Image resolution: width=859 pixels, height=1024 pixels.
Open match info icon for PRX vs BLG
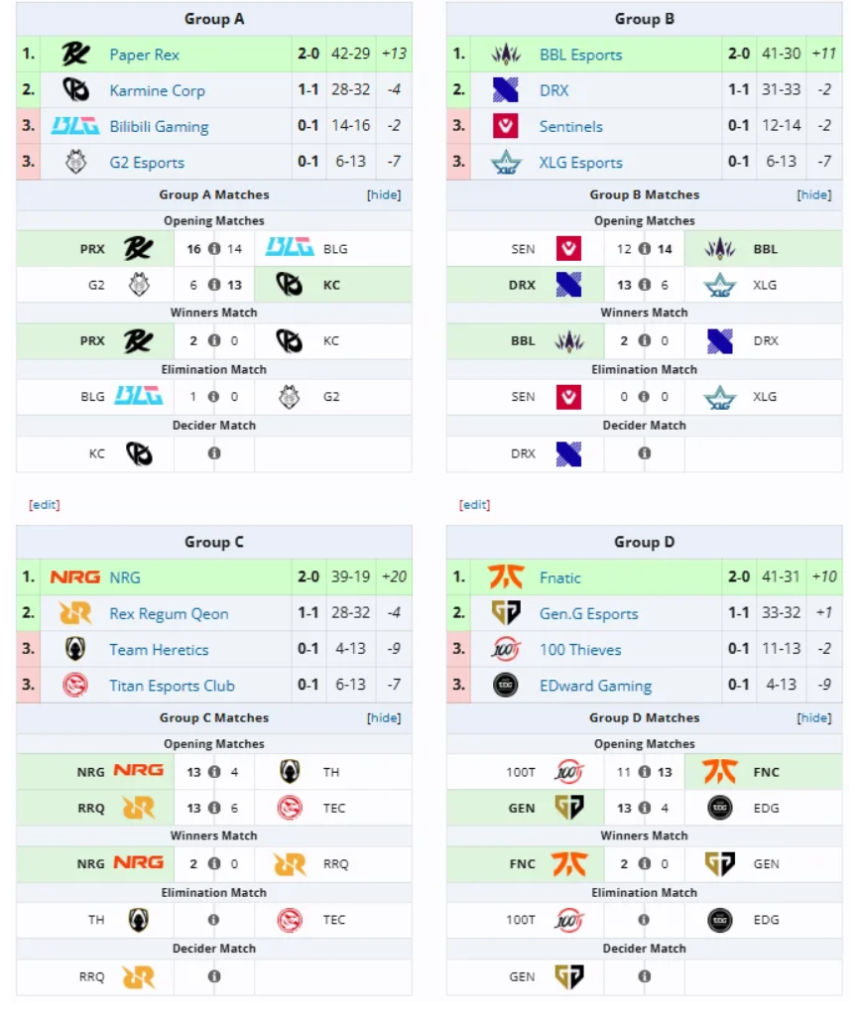pyautogui.click(x=214, y=249)
